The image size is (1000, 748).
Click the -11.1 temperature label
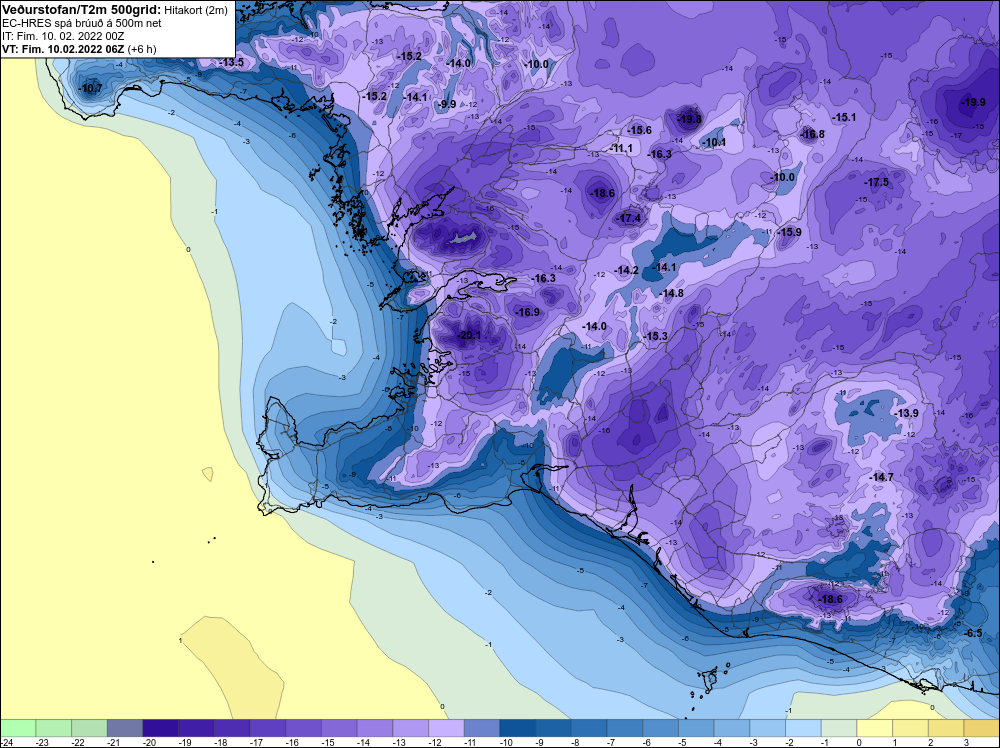pyautogui.click(x=621, y=148)
